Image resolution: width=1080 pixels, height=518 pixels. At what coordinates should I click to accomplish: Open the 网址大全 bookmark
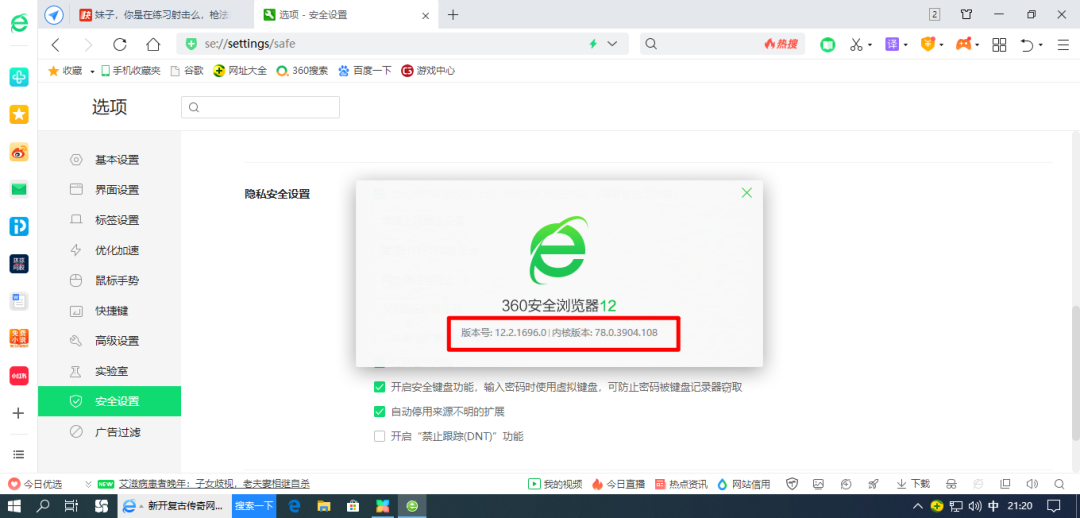[x=240, y=70]
